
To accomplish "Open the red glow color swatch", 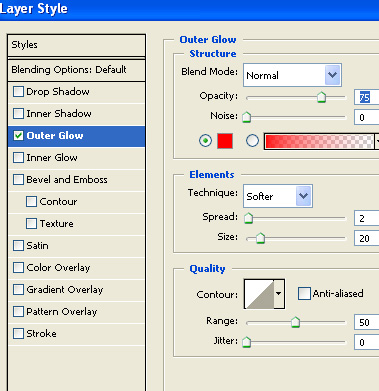I will click(x=225, y=141).
